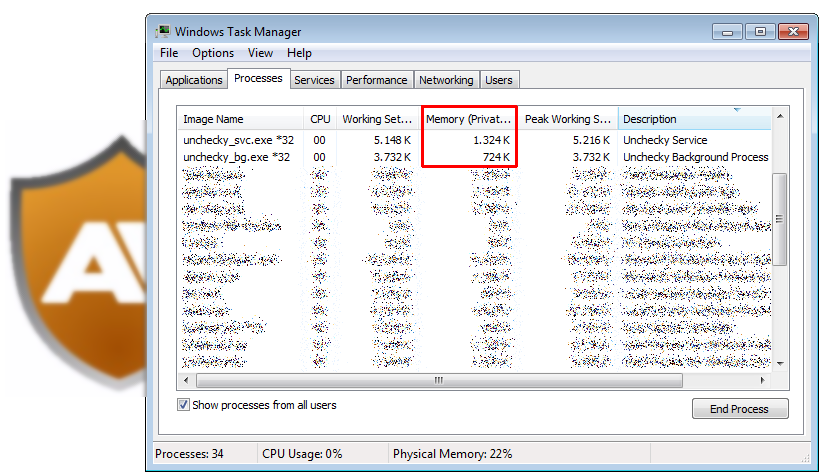Switch to the Applications tab
Image resolution: width=822 pixels, height=476 pixels.
tap(193, 80)
